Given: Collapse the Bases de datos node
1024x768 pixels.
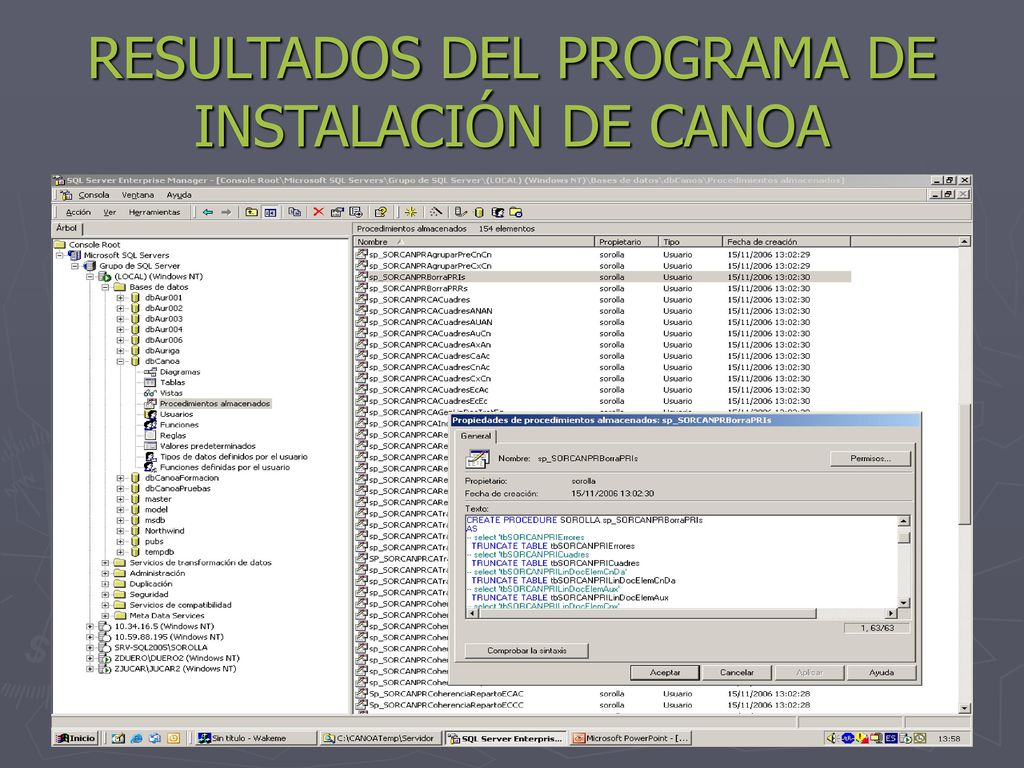Looking at the screenshot, I should (x=105, y=287).
